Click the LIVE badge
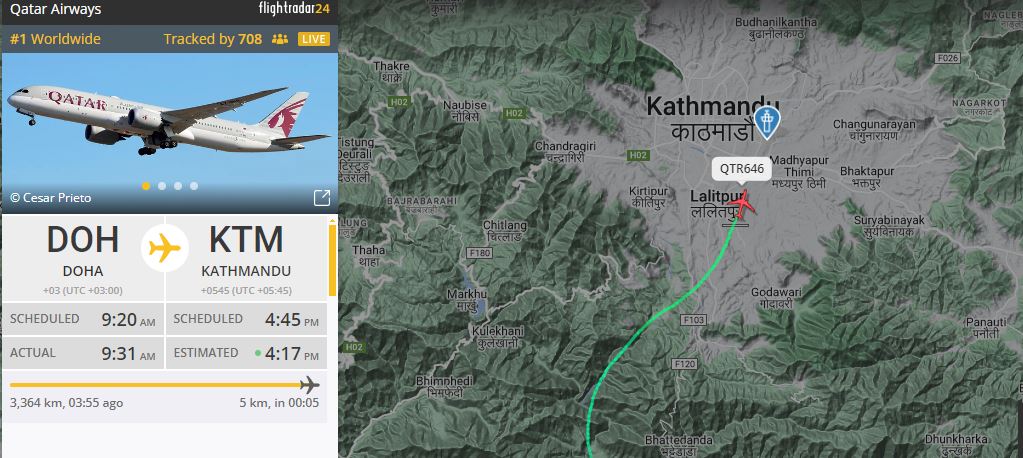 pos(314,39)
